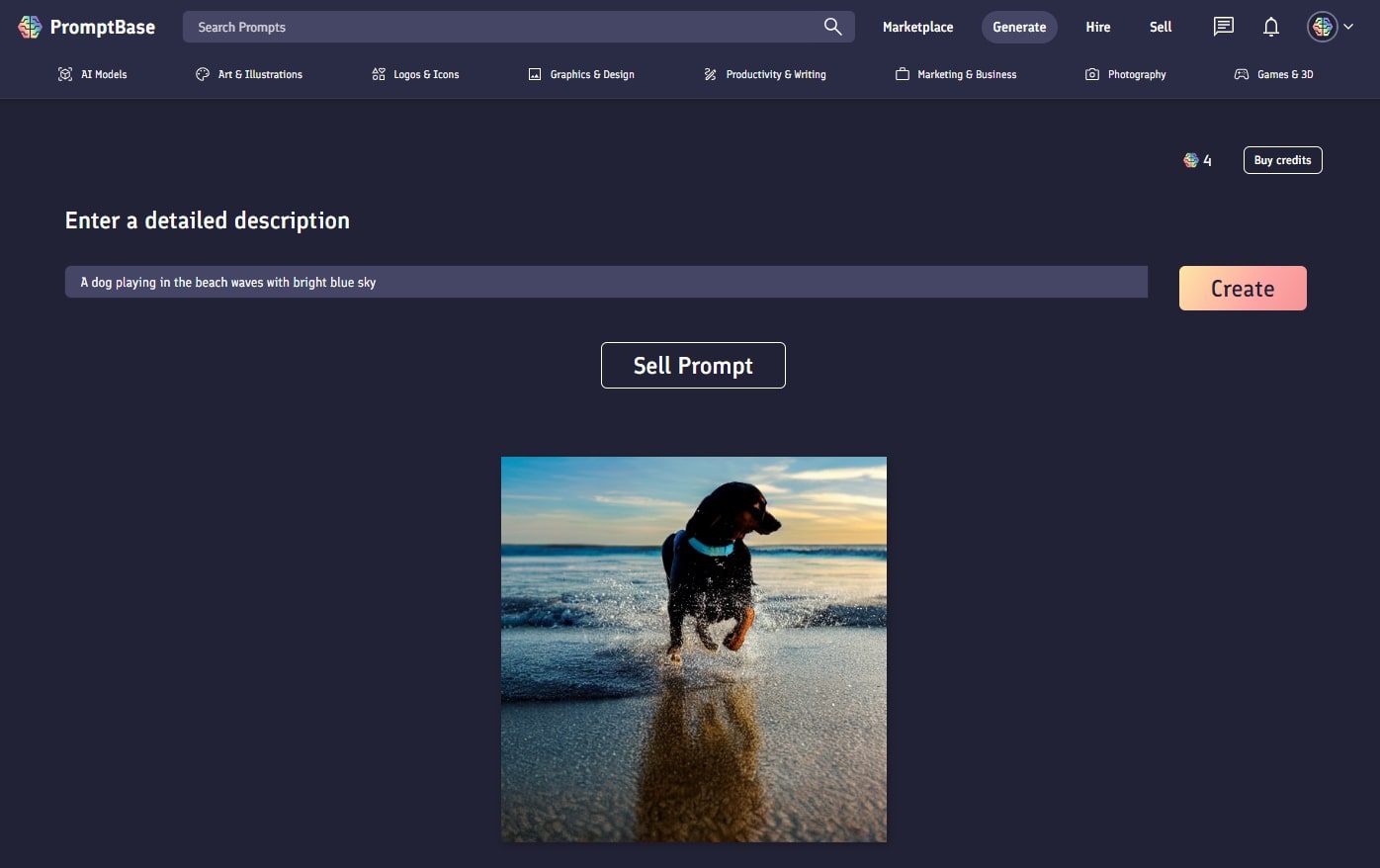Click the Buy credits button
Viewport: 1380px width, 868px height.
coord(1282,159)
